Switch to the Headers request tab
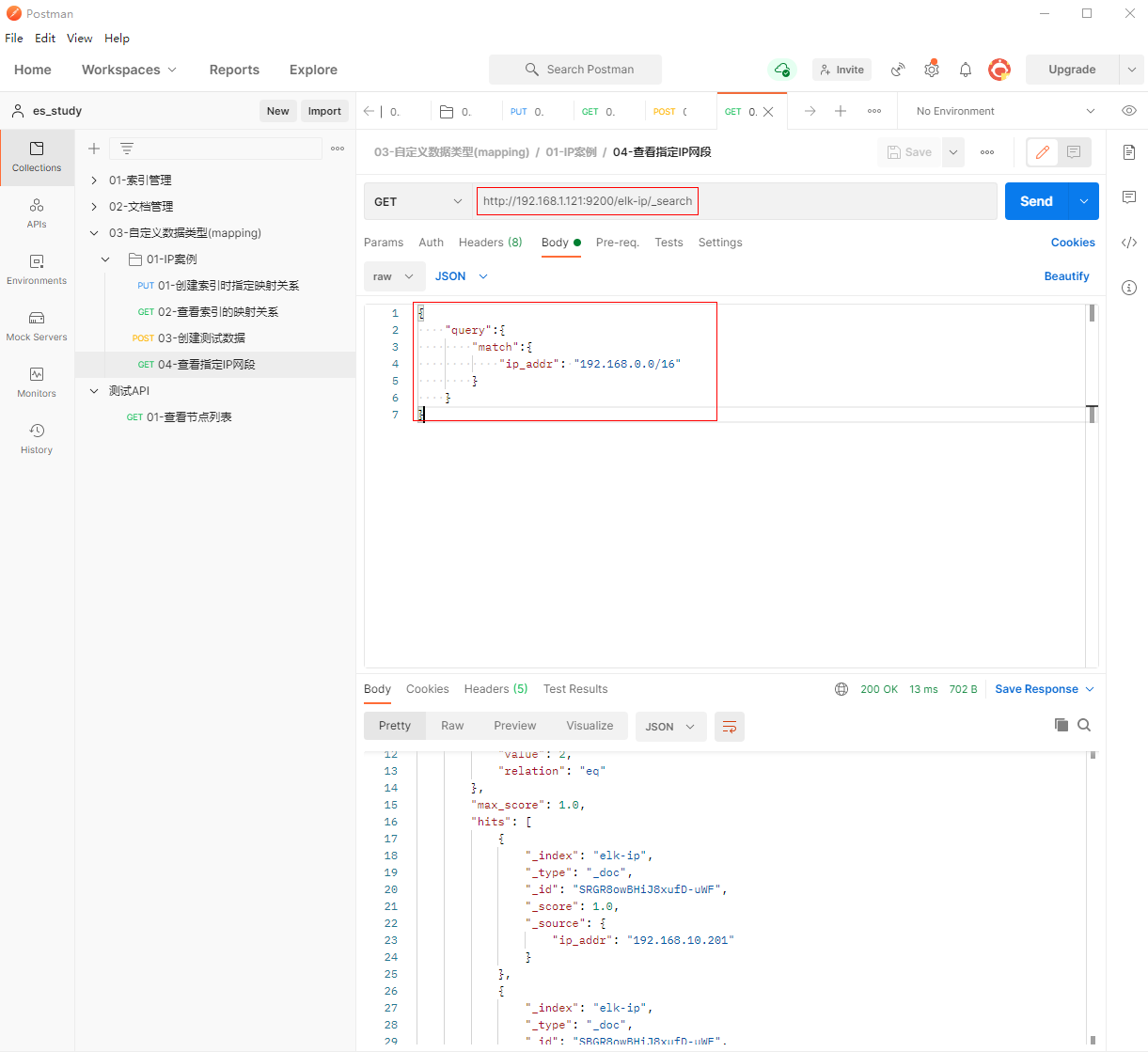1148x1052 pixels. point(490,243)
